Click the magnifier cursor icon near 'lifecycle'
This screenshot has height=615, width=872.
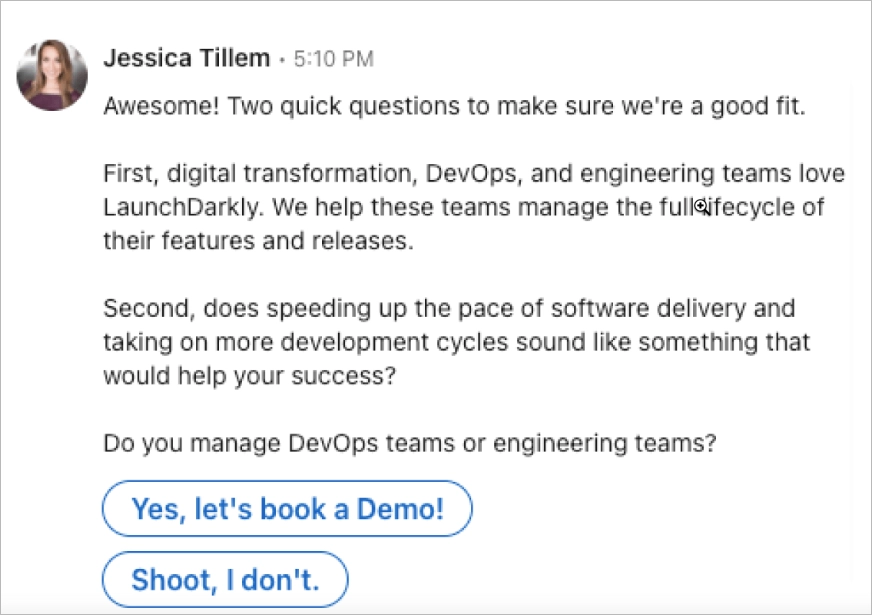pos(700,206)
